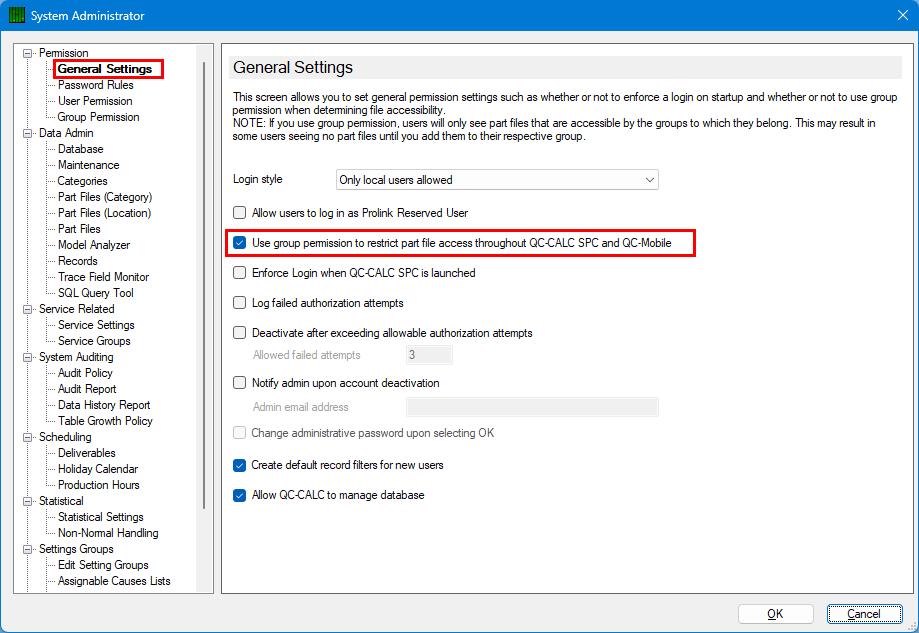Check Notify admin upon account deactivation
Viewport: 919px width, 633px height.
(239, 383)
